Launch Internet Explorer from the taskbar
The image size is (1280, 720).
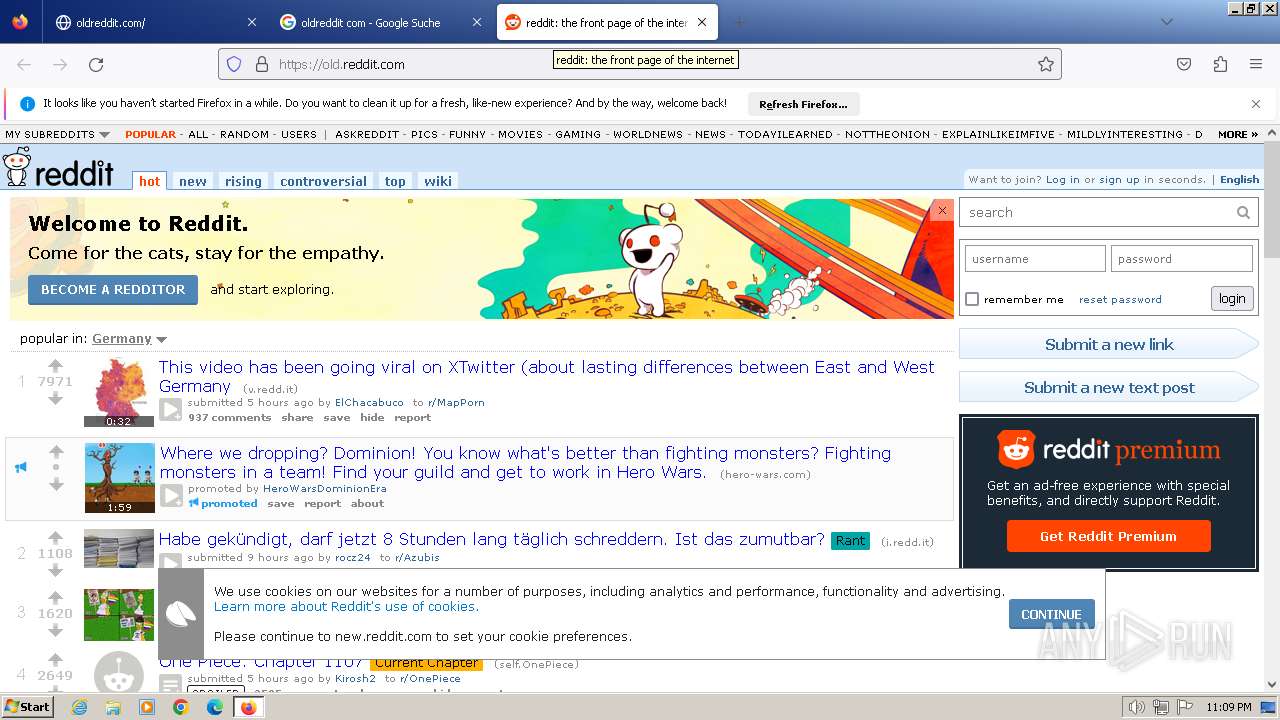point(79,707)
